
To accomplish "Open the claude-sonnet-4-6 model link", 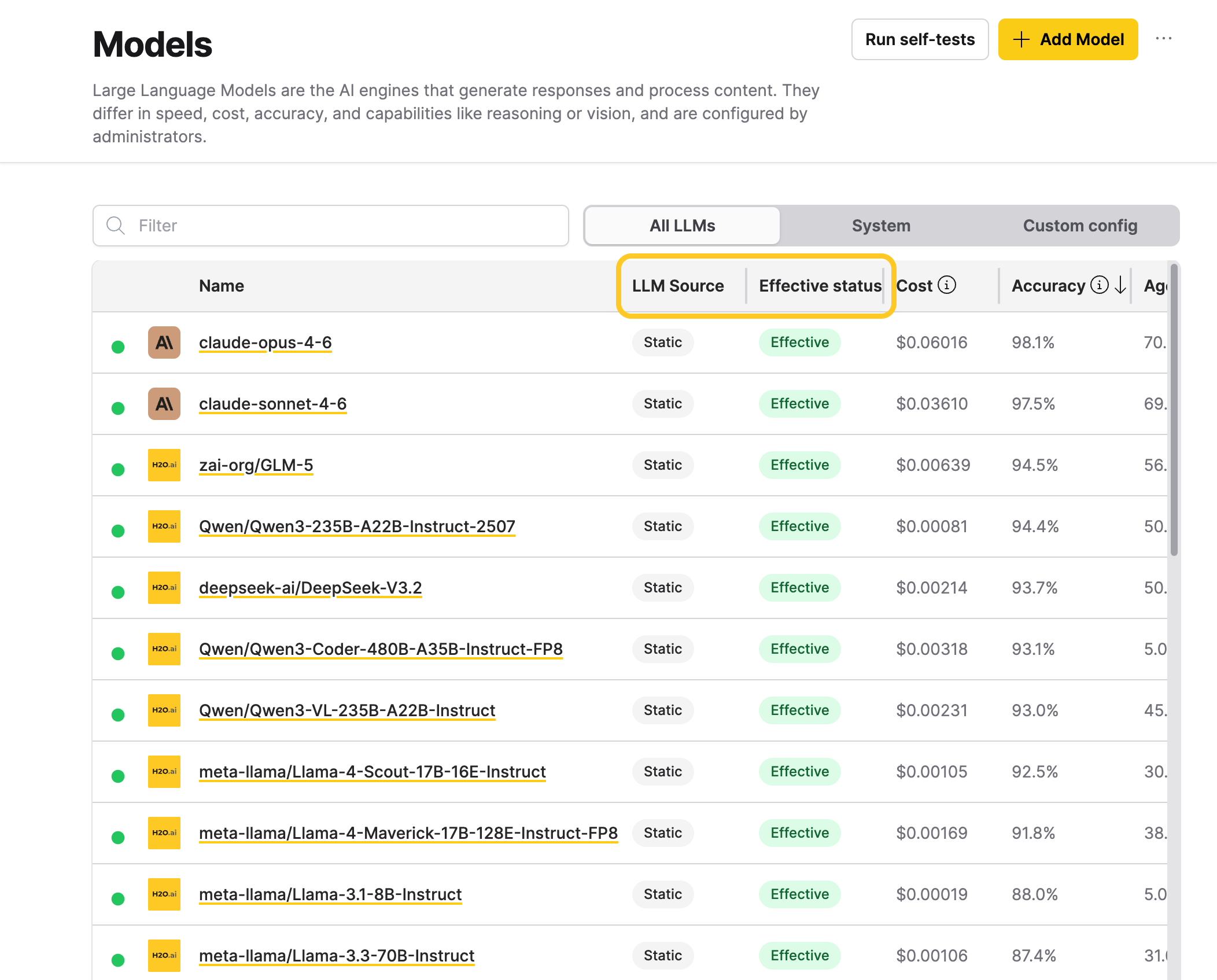I will click(x=272, y=404).
